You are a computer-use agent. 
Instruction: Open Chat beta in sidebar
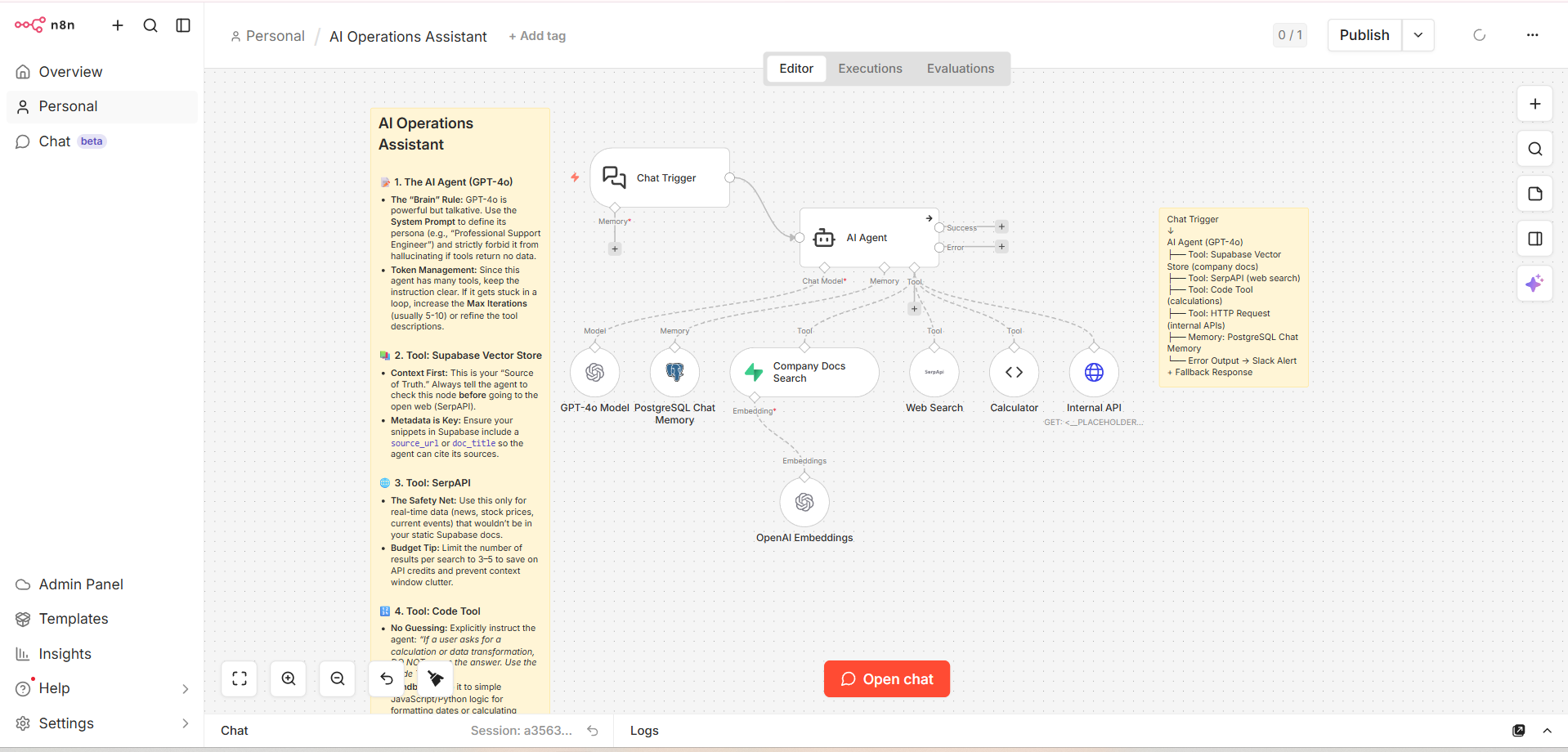[102, 141]
